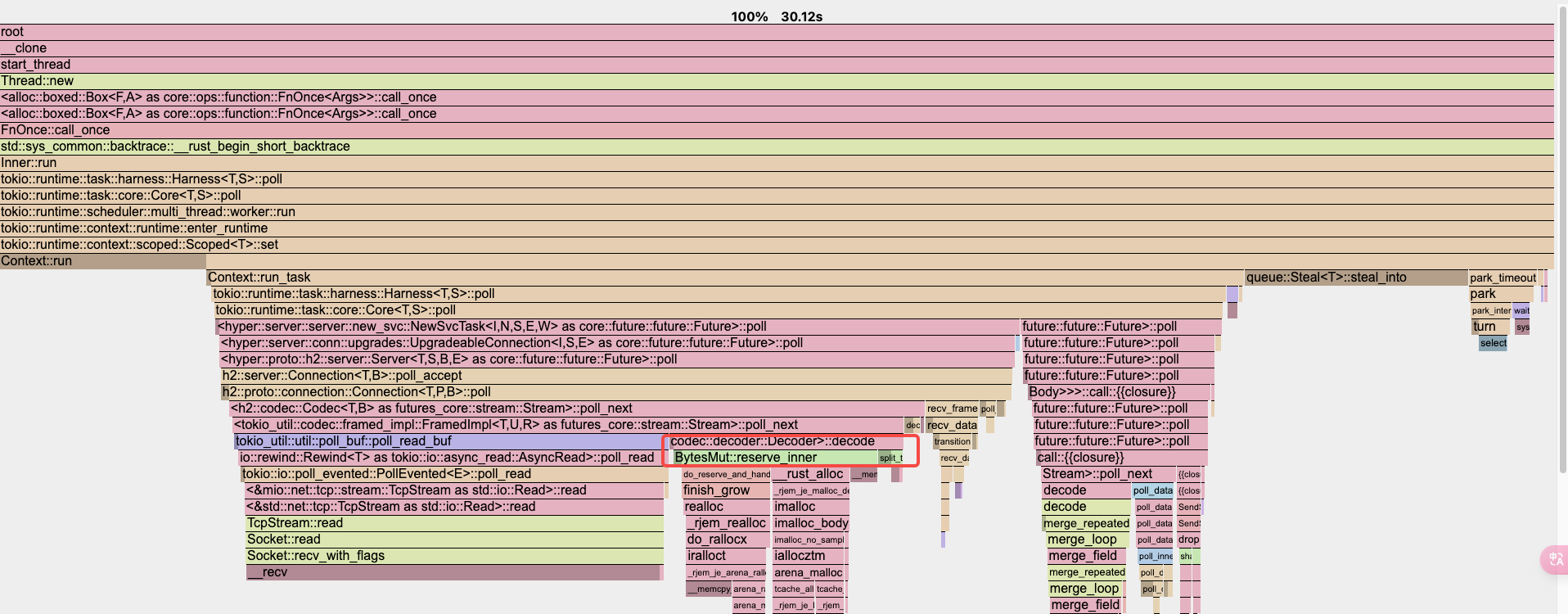1568x614 pixels.
Task: Click the hyper NewSvcTask poll frame
Action: pos(617,327)
